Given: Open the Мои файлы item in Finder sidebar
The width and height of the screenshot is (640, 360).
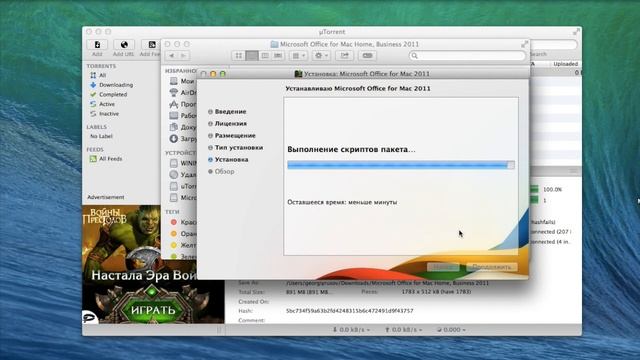Looking at the screenshot, I should tap(182, 81).
